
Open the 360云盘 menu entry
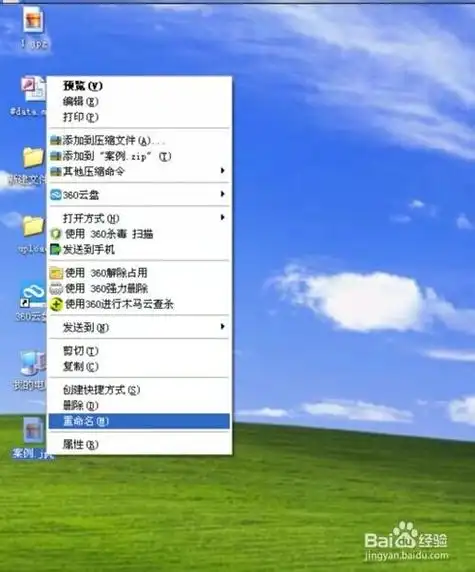[x=139, y=195]
